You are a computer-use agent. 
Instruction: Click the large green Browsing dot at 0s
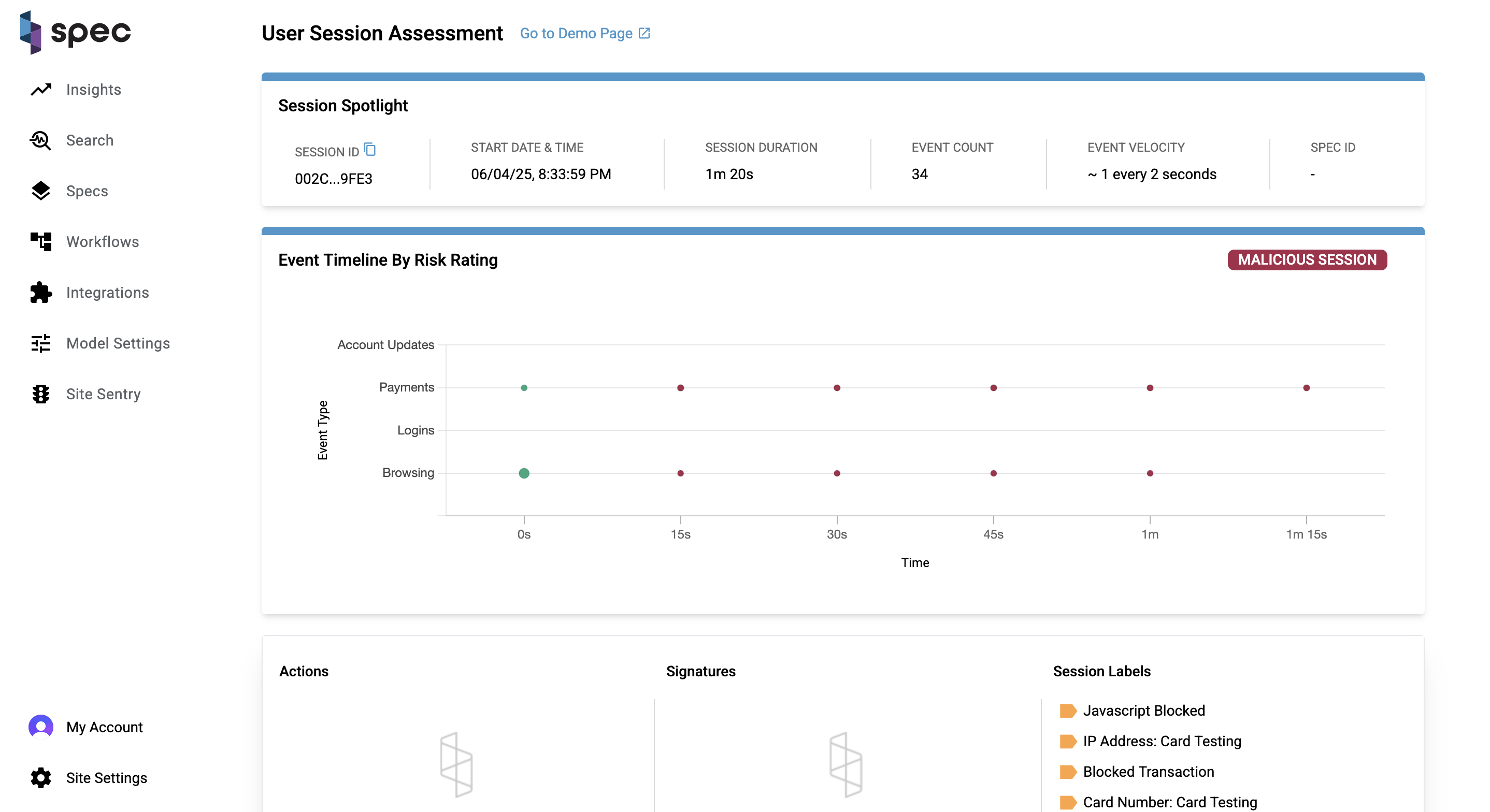pyautogui.click(x=524, y=473)
